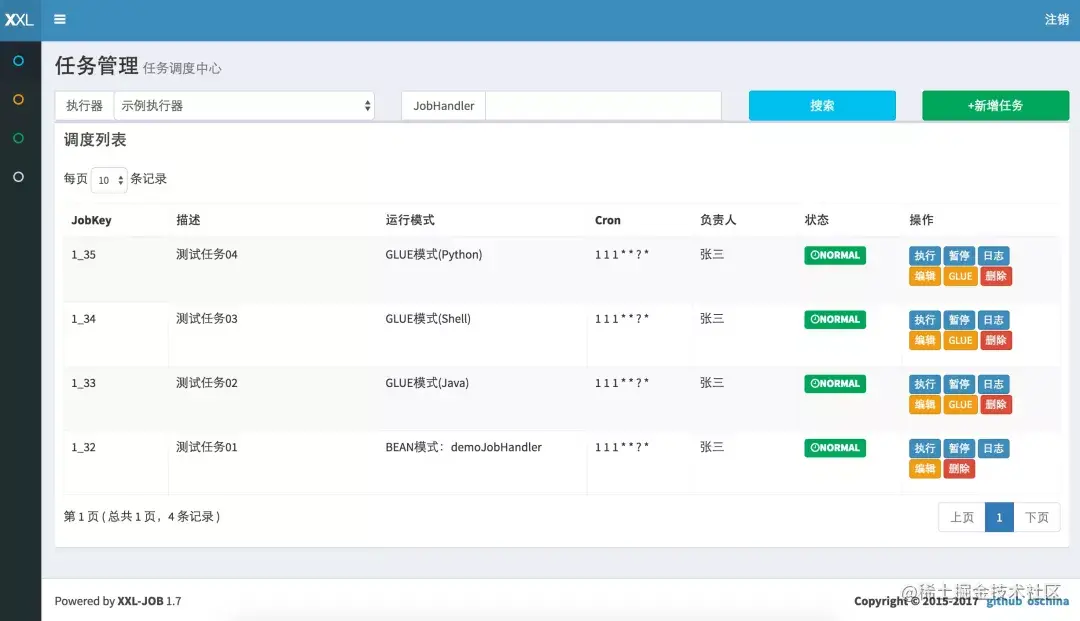This screenshot has height=621, width=1080.
Task: Open GLUE editor for job 1_33
Action: [960, 404]
